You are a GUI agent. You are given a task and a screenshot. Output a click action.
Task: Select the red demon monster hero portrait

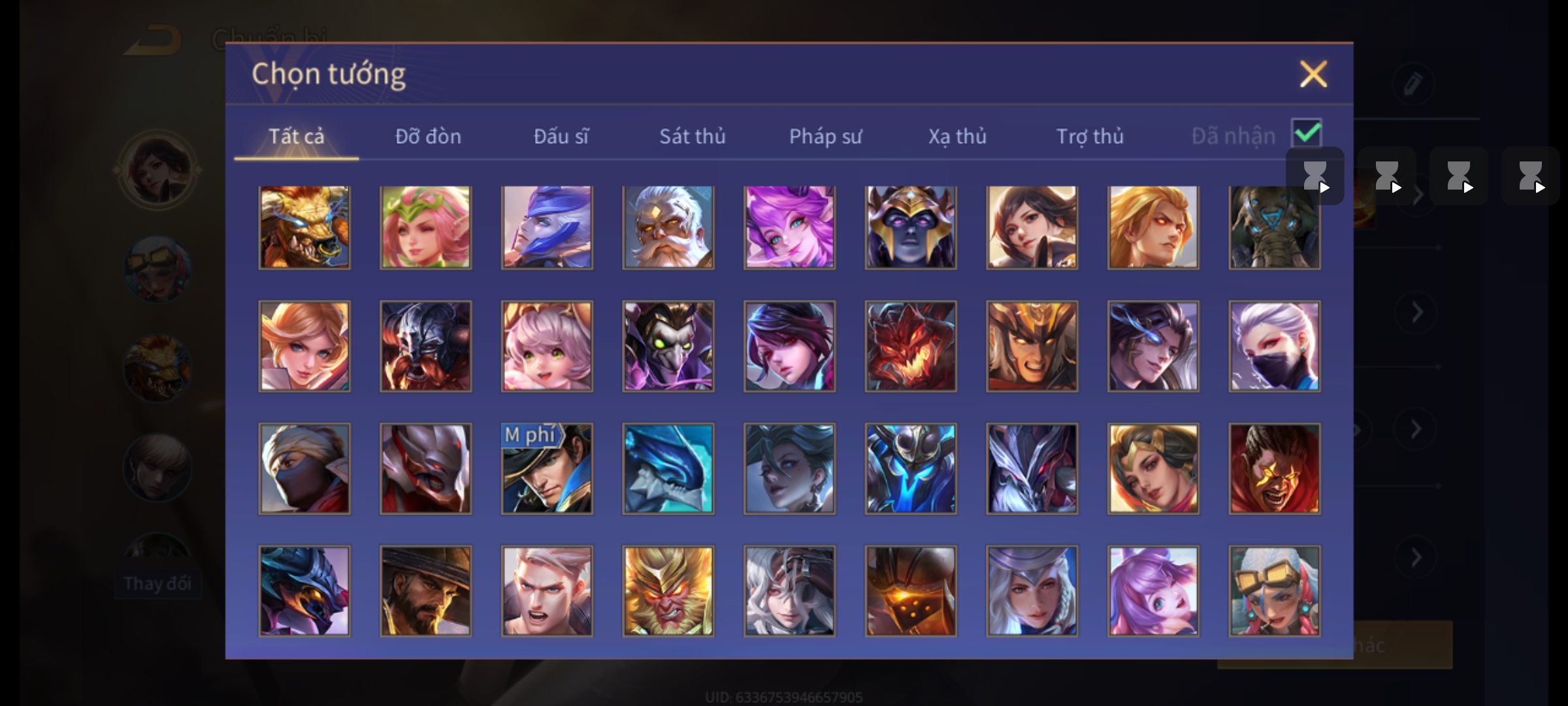(911, 346)
